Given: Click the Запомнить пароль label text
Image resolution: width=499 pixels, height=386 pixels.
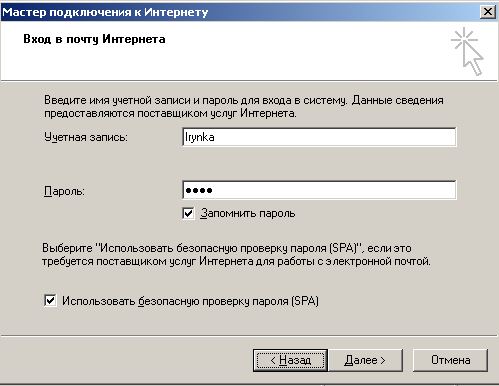Looking at the screenshot, I should [x=248, y=213].
